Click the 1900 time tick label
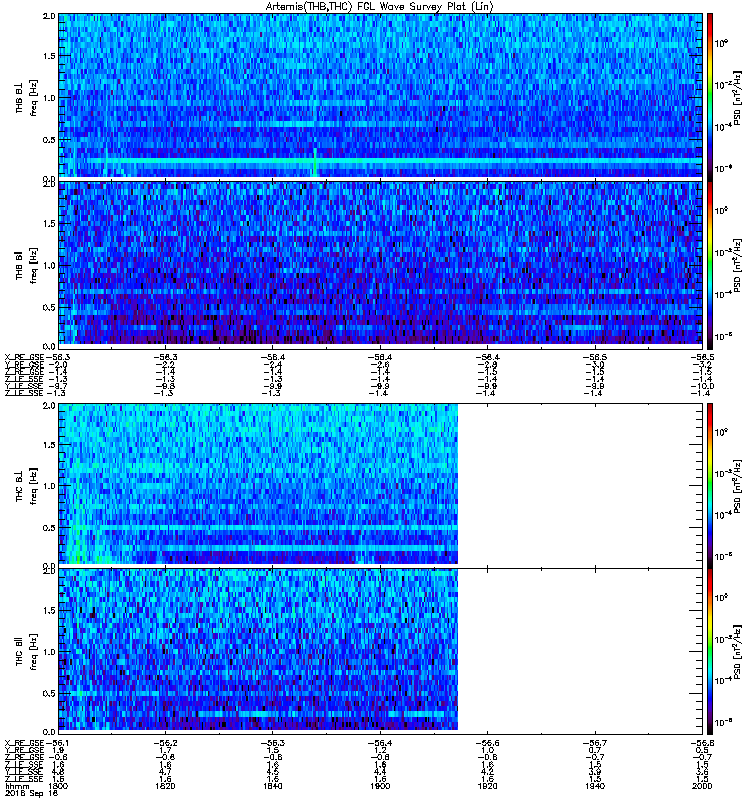This screenshot has height=800, width=750. pos(380,786)
